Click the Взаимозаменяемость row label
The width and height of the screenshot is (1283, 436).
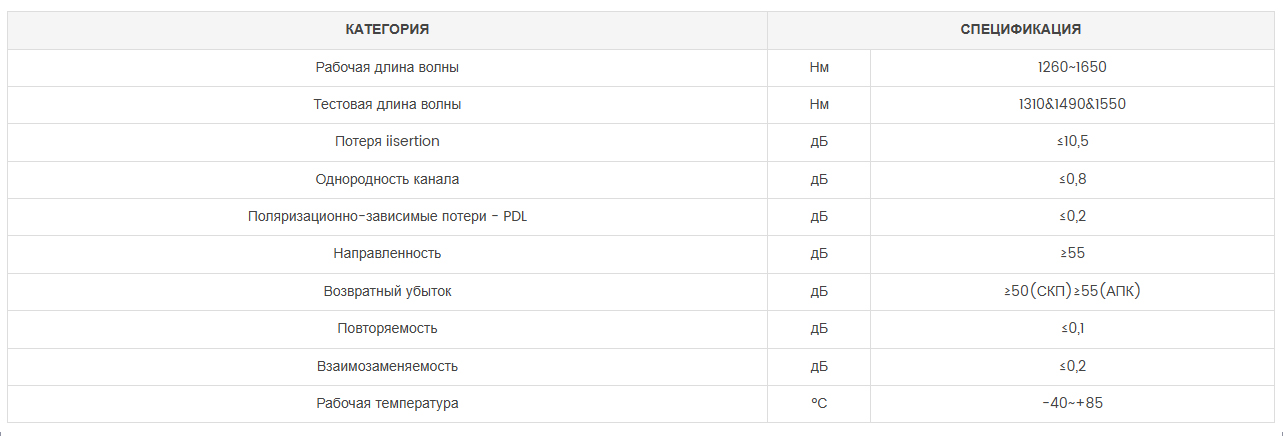tap(387, 367)
